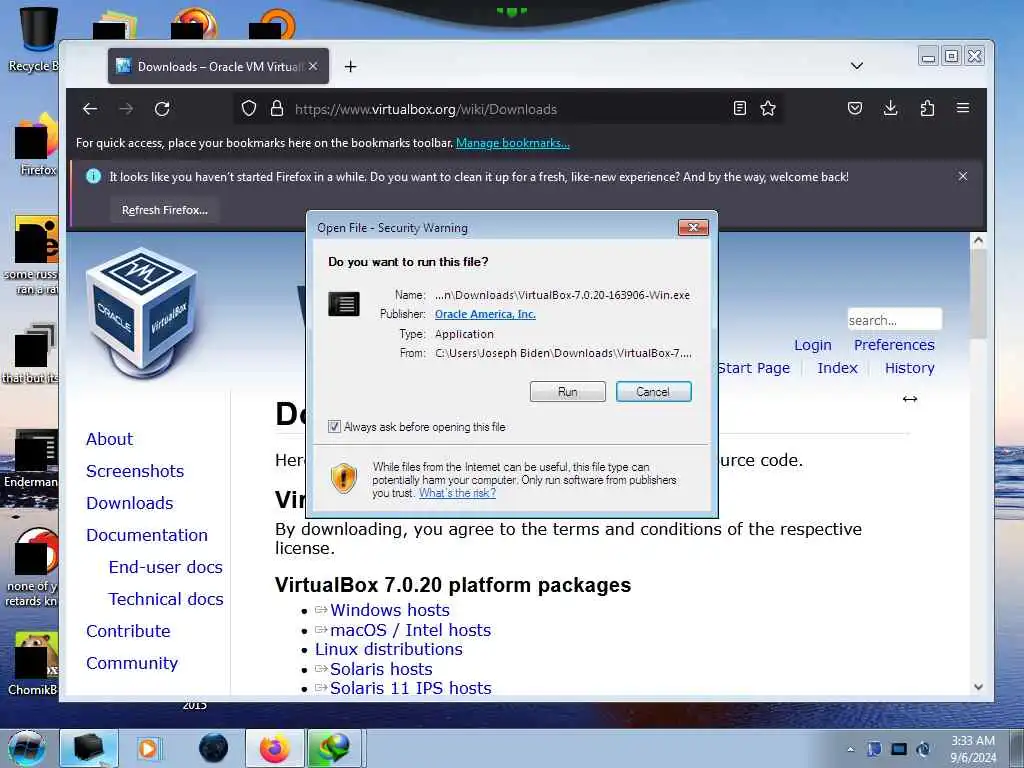
Task: Download the Windows hosts package
Action: [x=390, y=610]
